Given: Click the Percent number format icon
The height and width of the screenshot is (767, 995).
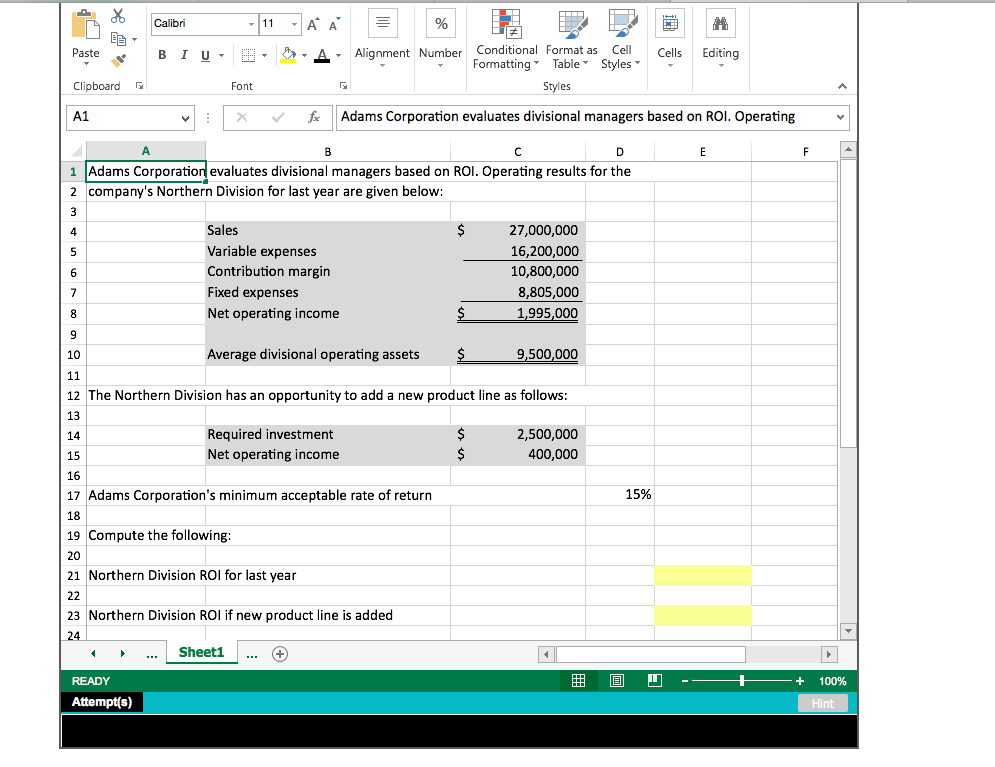Looking at the screenshot, I should click(440, 23).
